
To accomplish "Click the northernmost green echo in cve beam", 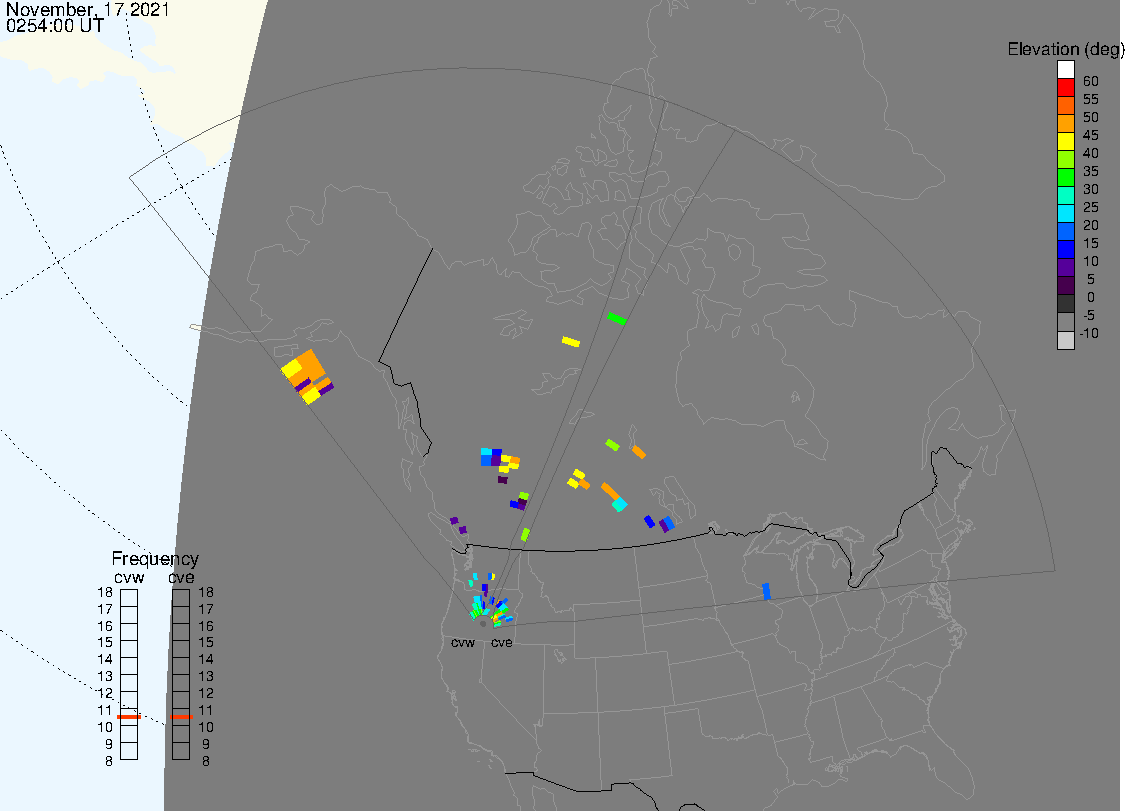I will pyautogui.click(x=617, y=319).
